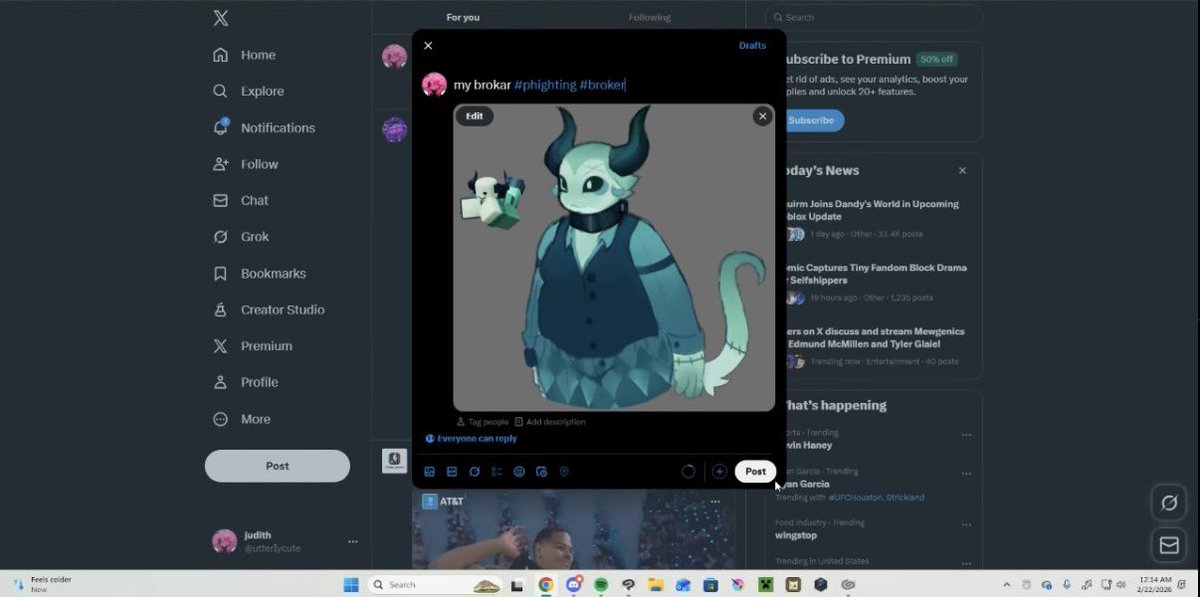1200x597 pixels.
Task: Open more options for Ryan Garcia trend
Action: pos(966,474)
